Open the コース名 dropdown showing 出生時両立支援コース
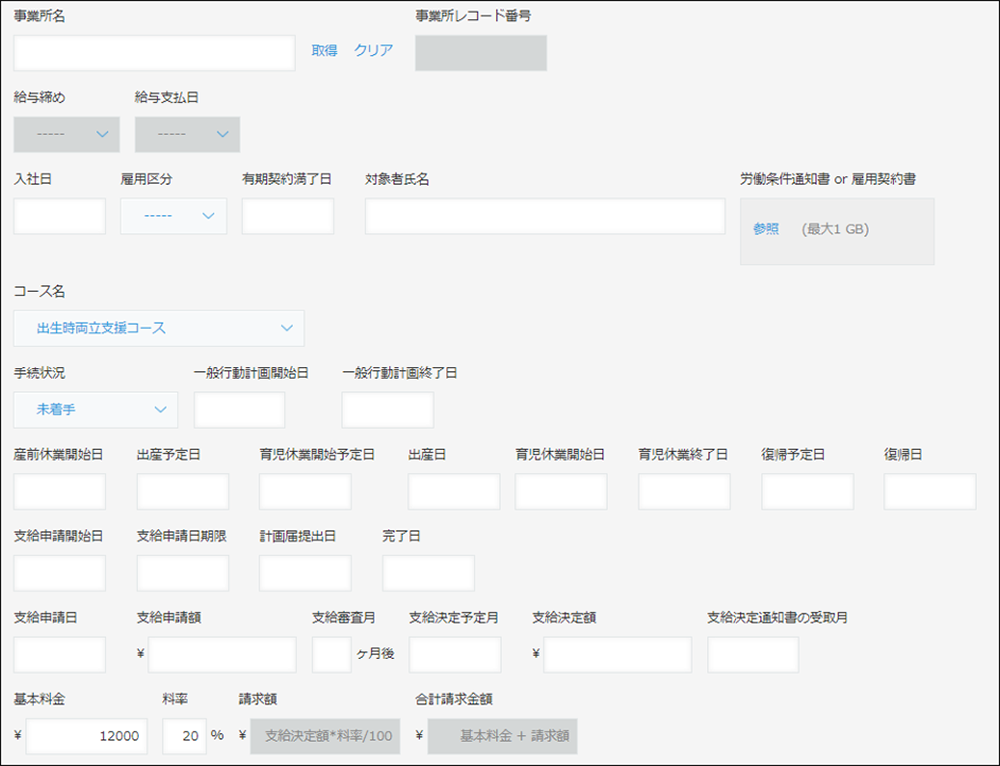 [x=158, y=328]
